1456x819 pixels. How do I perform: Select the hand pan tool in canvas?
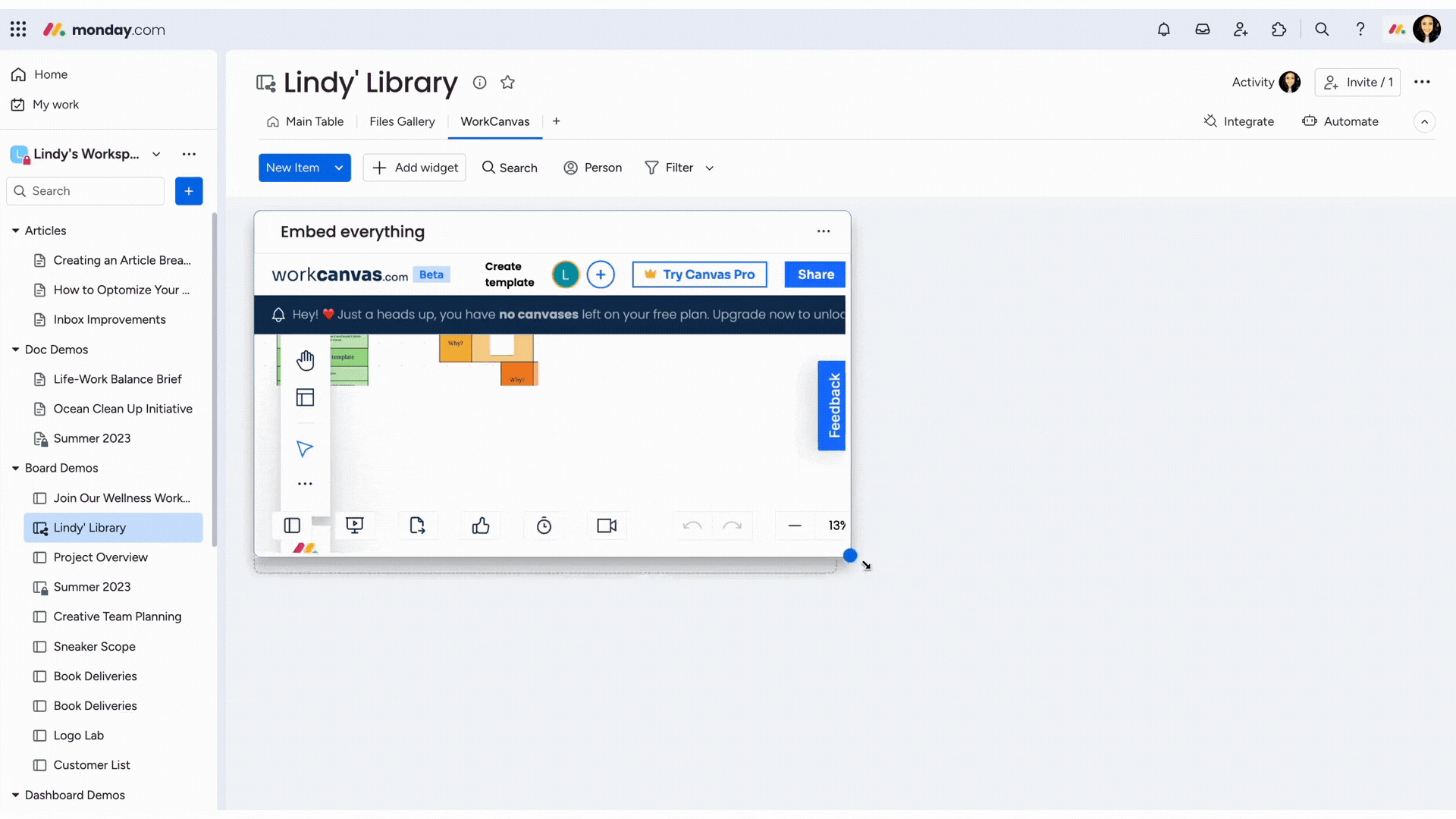point(305,360)
